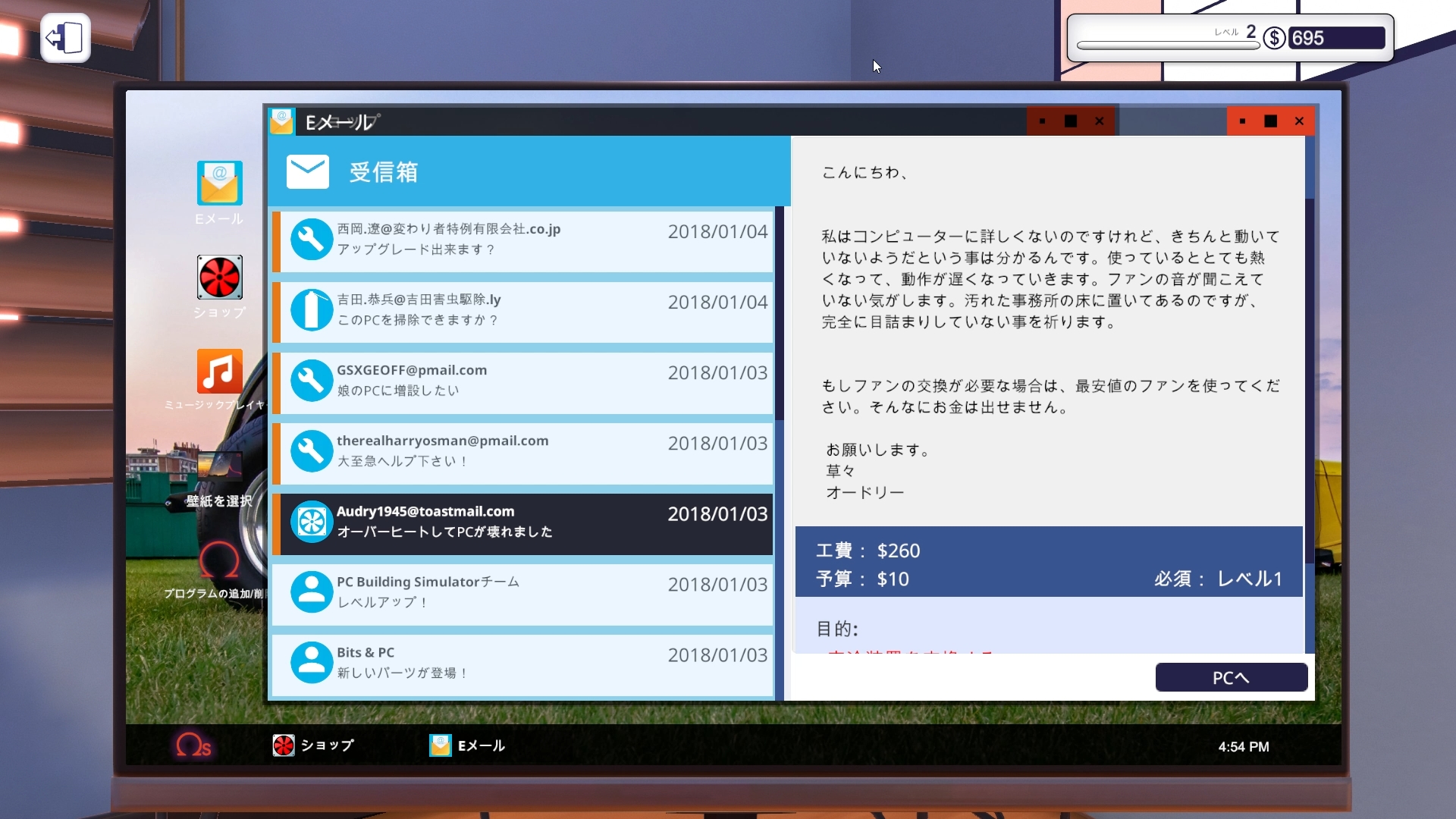Click the level experience progress bar
The image size is (1456, 819).
[1168, 45]
